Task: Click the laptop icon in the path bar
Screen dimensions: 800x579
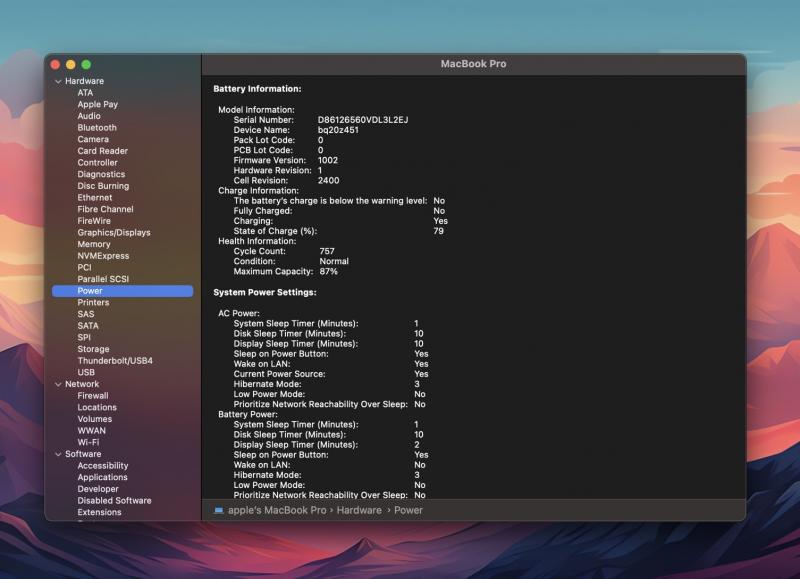Action: click(x=219, y=510)
